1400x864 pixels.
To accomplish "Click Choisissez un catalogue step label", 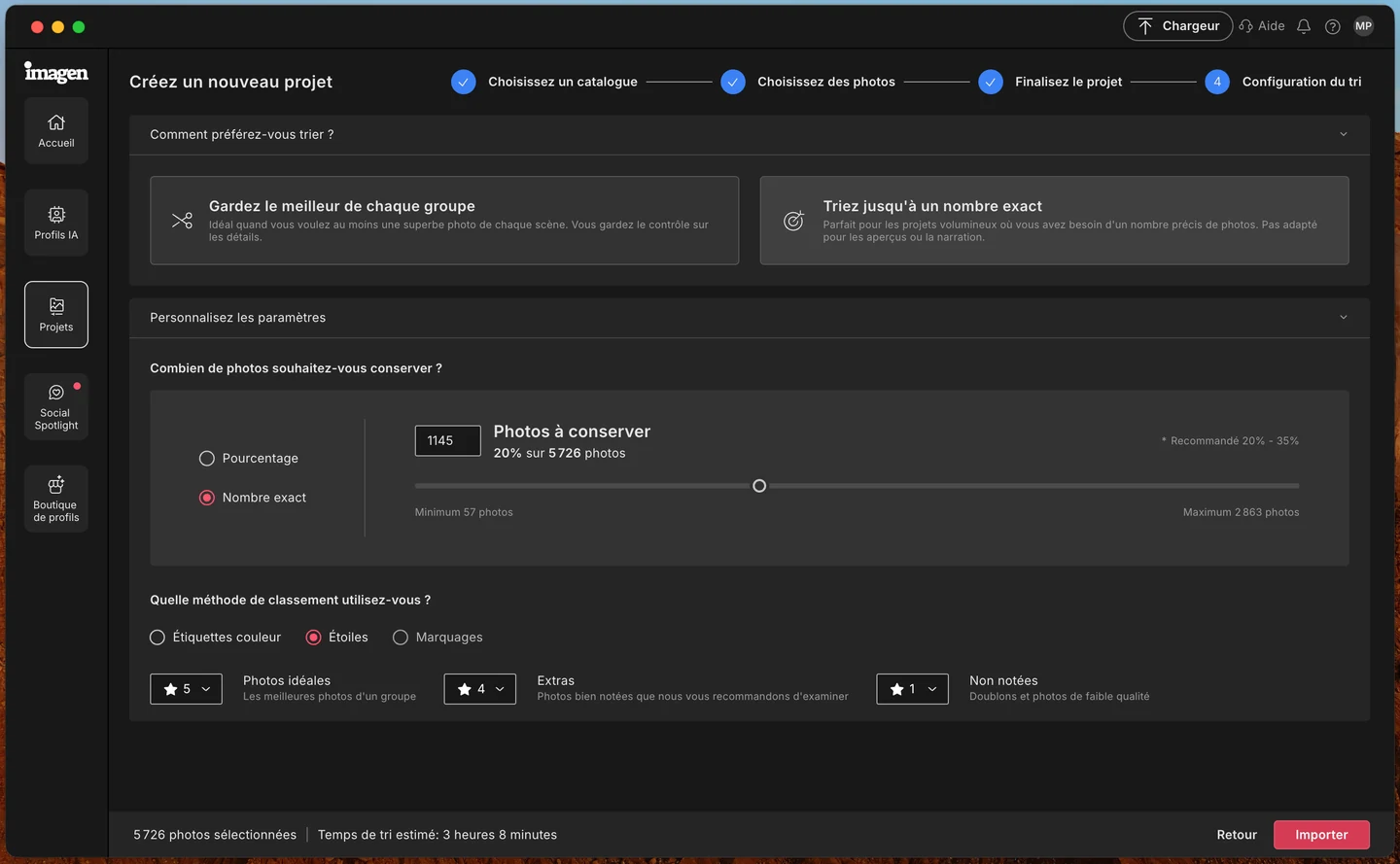I will tap(563, 82).
